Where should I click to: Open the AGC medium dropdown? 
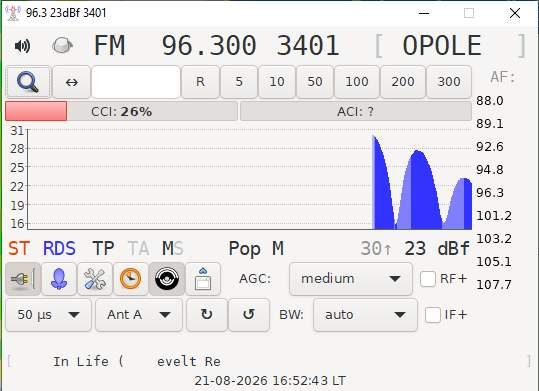(x=351, y=279)
